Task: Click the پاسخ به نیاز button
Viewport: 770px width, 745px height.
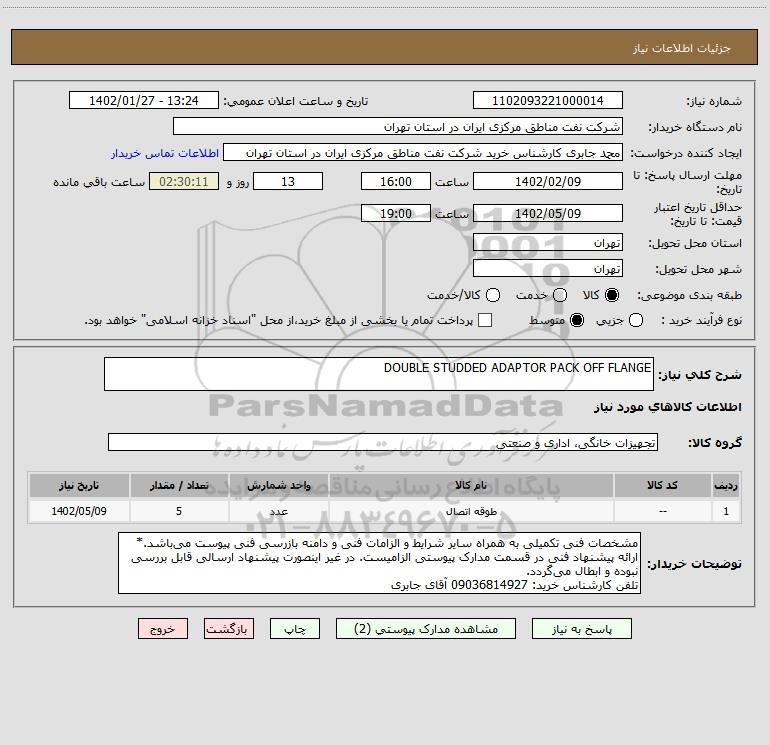Action: [x=581, y=629]
